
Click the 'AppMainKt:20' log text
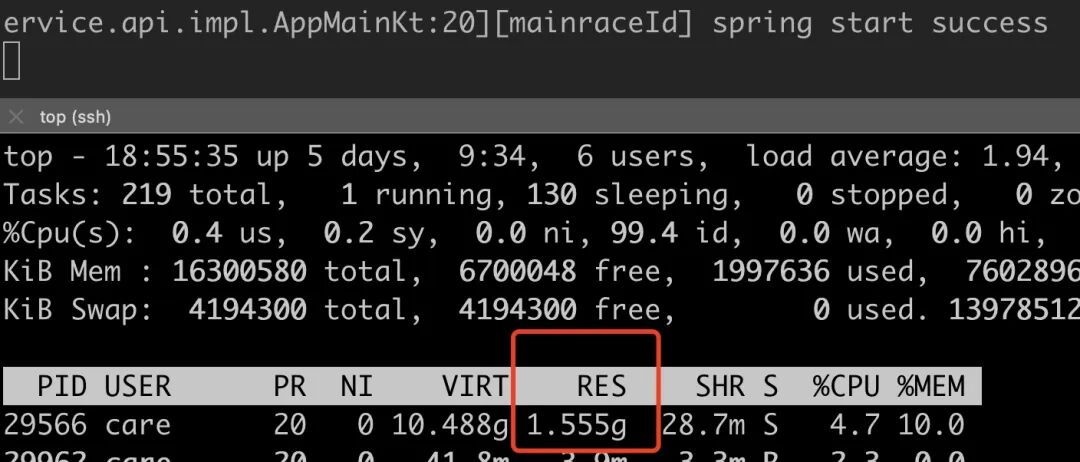(375, 23)
